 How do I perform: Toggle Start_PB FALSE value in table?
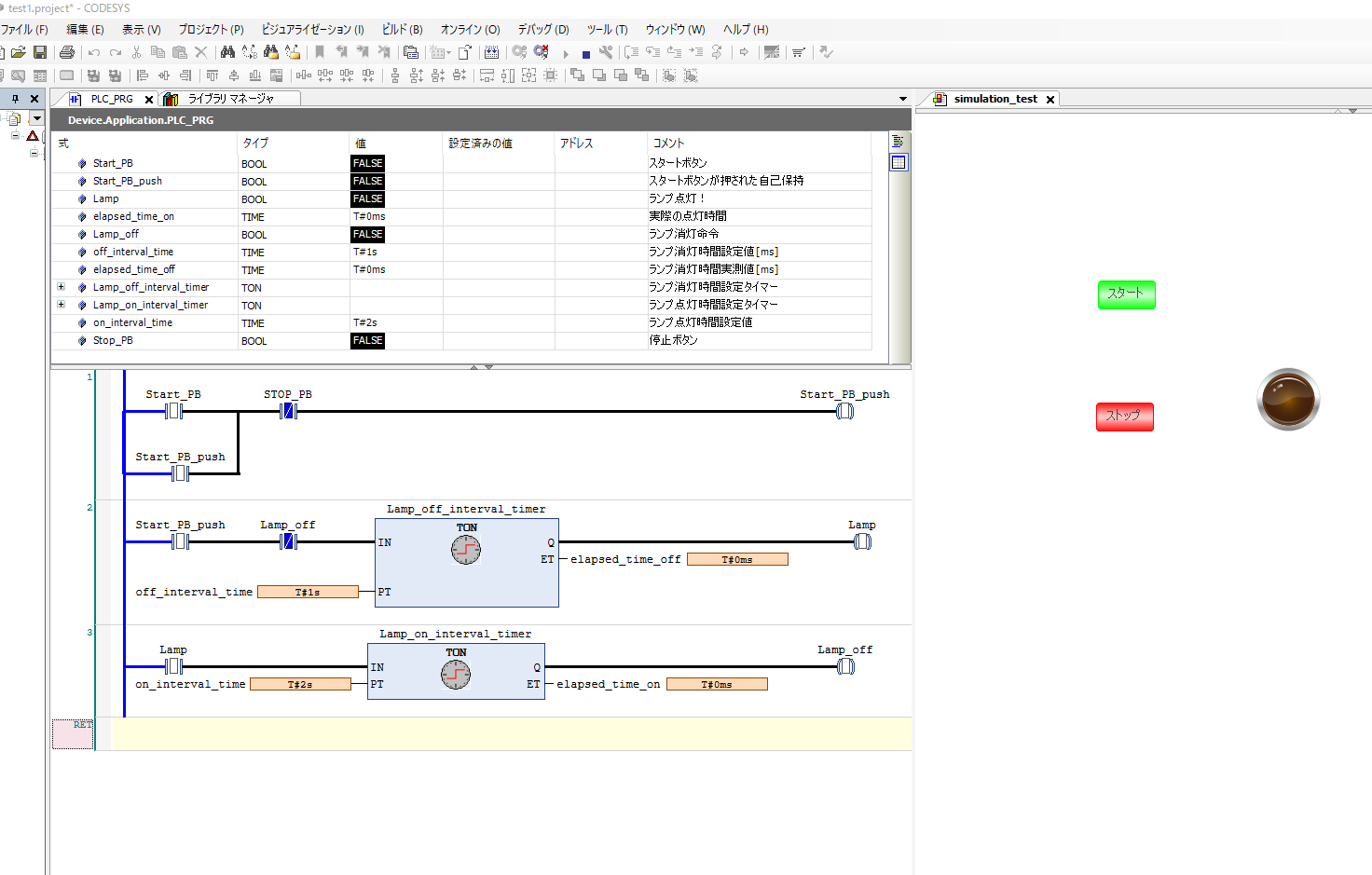[x=367, y=163]
